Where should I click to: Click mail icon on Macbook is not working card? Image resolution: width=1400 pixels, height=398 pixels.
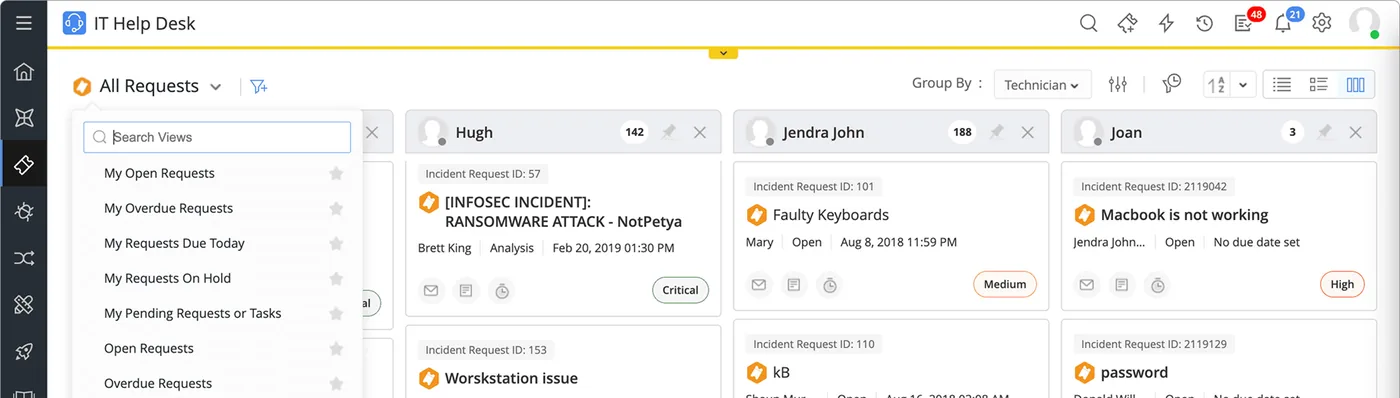coord(1087,285)
